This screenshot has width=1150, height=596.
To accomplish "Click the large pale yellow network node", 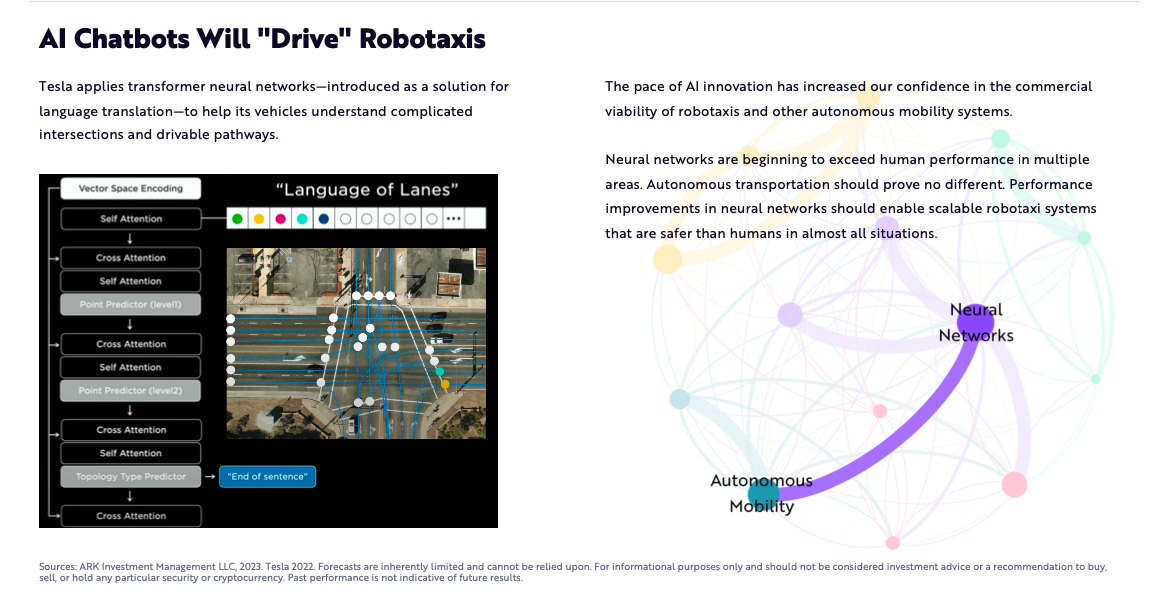I will point(667,258).
